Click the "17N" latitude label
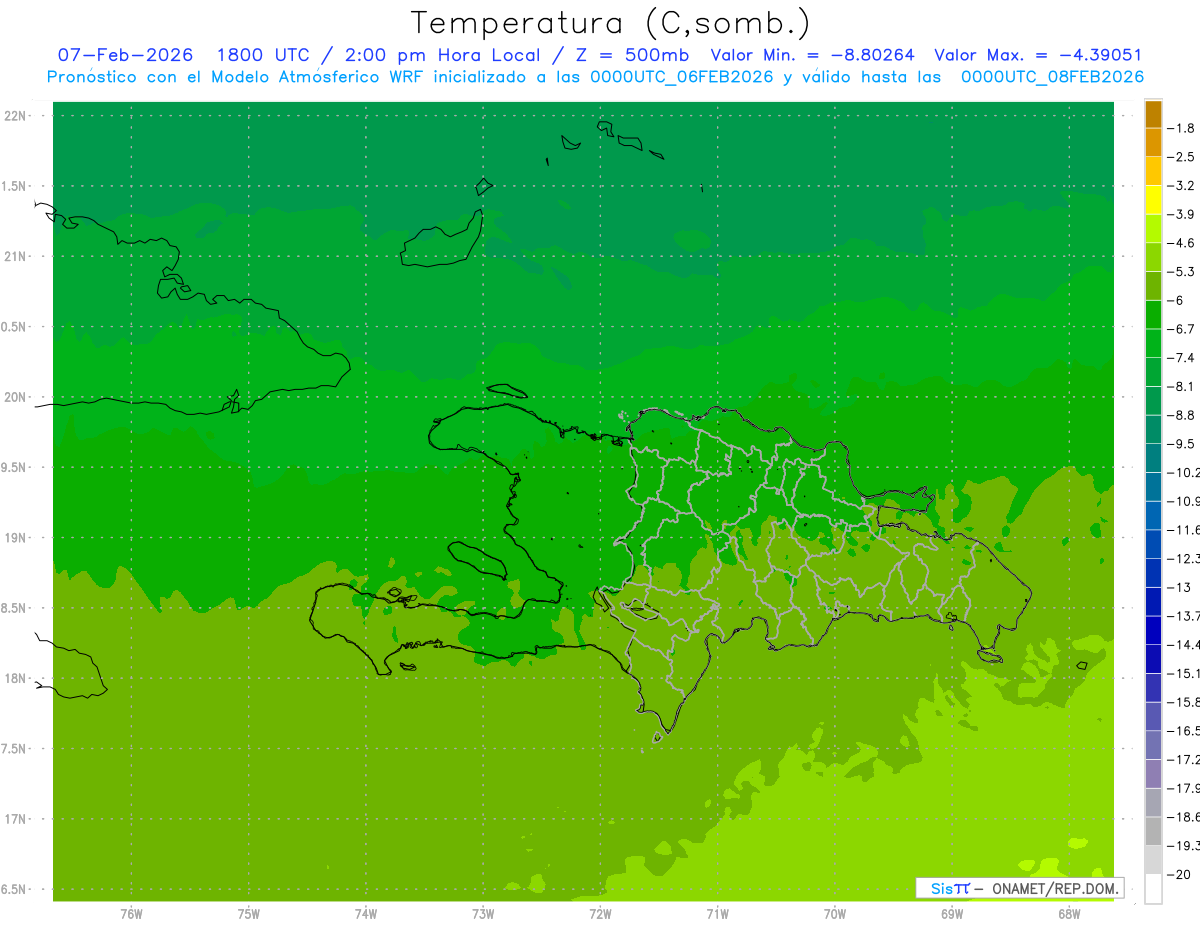The width and height of the screenshot is (1200, 927). click(x=17, y=819)
